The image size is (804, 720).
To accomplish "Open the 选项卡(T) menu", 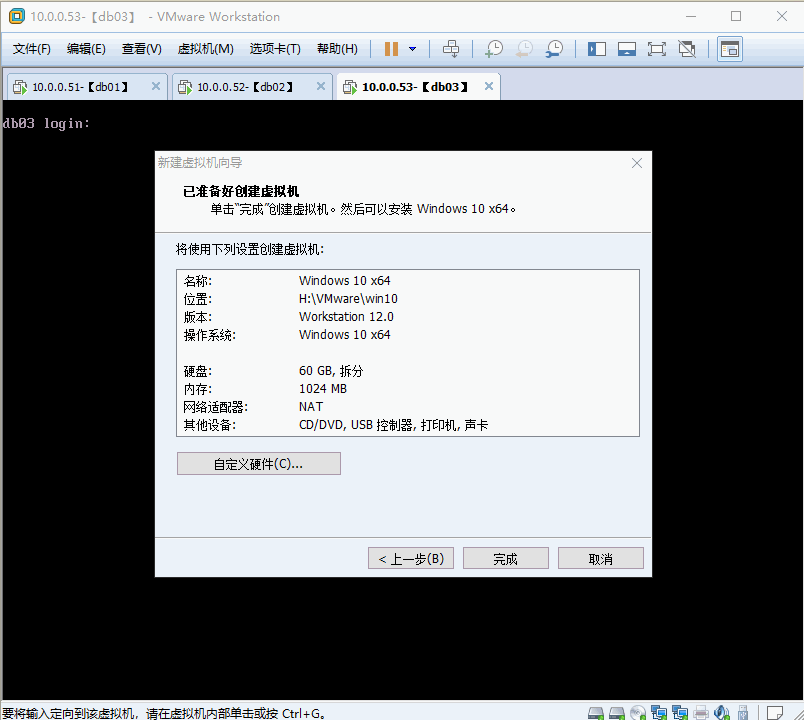I will coord(275,49).
